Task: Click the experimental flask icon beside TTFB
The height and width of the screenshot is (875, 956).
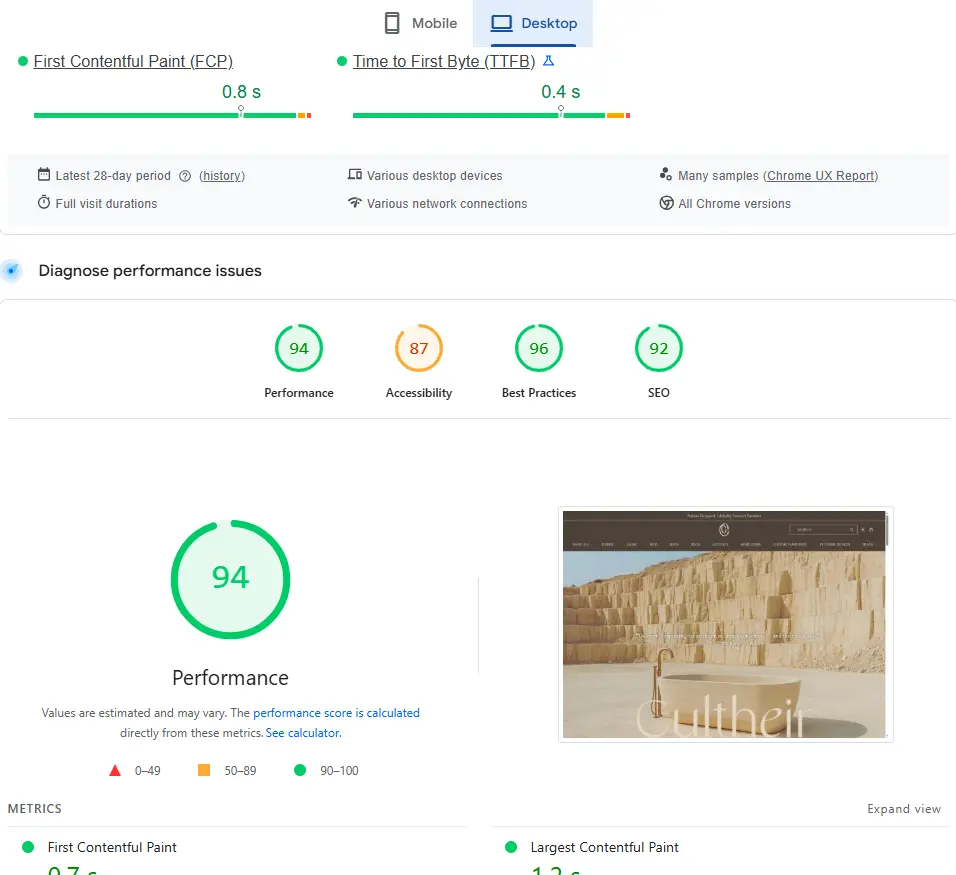Action: (548, 62)
